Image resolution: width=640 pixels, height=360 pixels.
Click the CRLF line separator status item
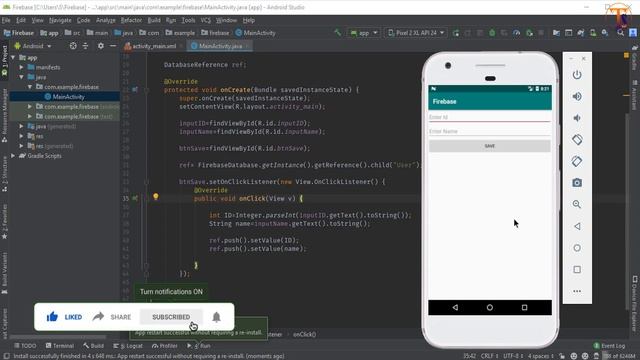pyautogui.click(x=489, y=356)
